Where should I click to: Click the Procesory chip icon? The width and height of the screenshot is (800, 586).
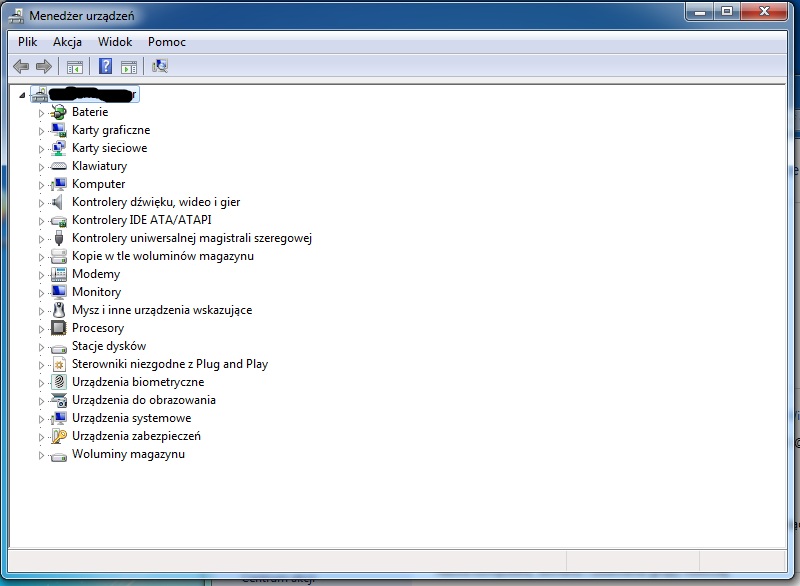coord(59,328)
